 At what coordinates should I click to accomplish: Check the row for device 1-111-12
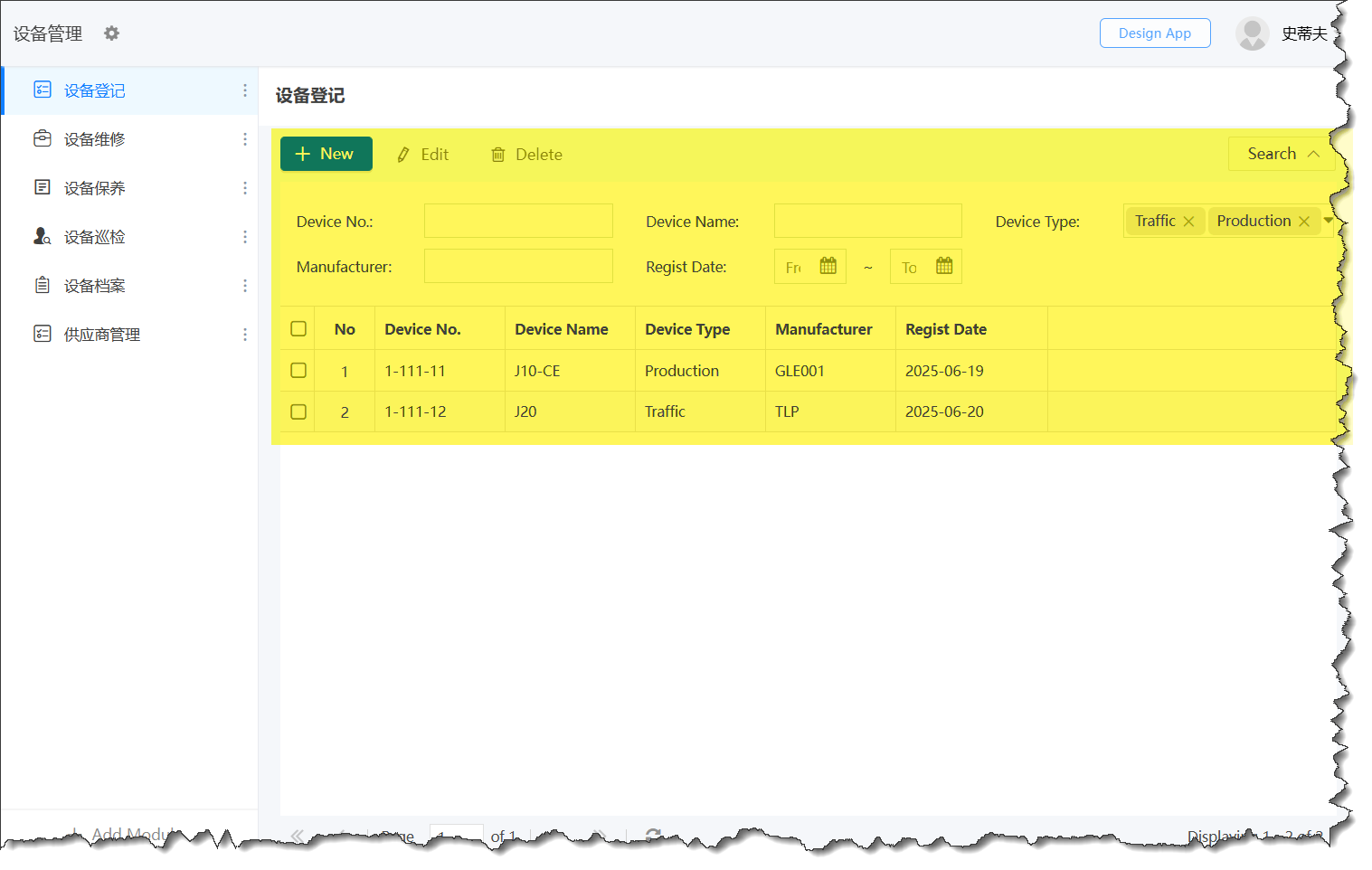[x=298, y=412]
